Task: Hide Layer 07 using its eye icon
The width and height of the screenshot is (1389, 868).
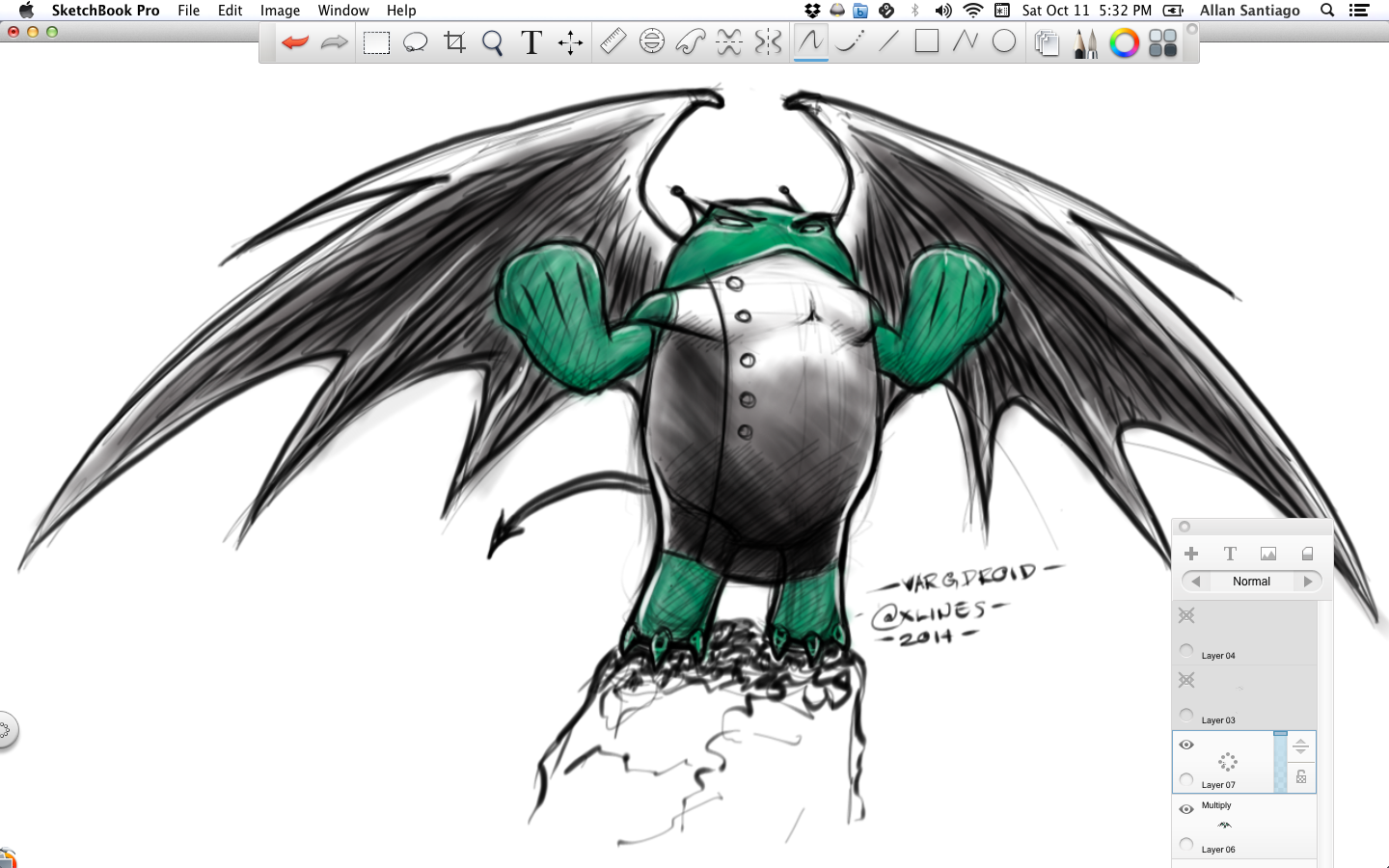Action: [x=1186, y=745]
